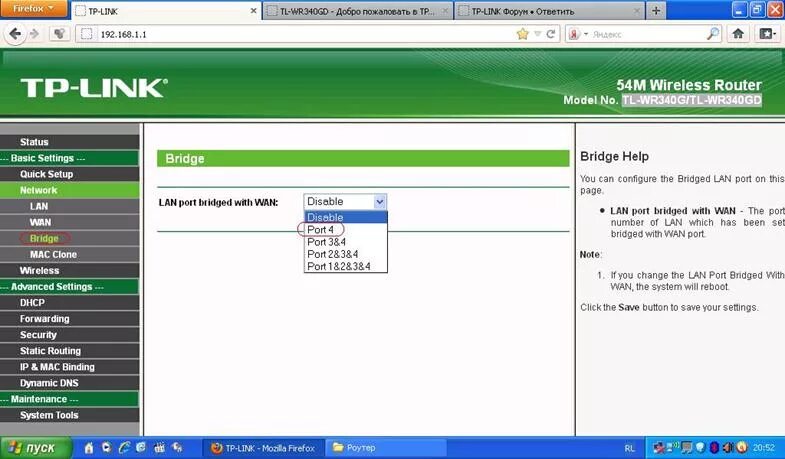Click the last quick launch icon

177,447
